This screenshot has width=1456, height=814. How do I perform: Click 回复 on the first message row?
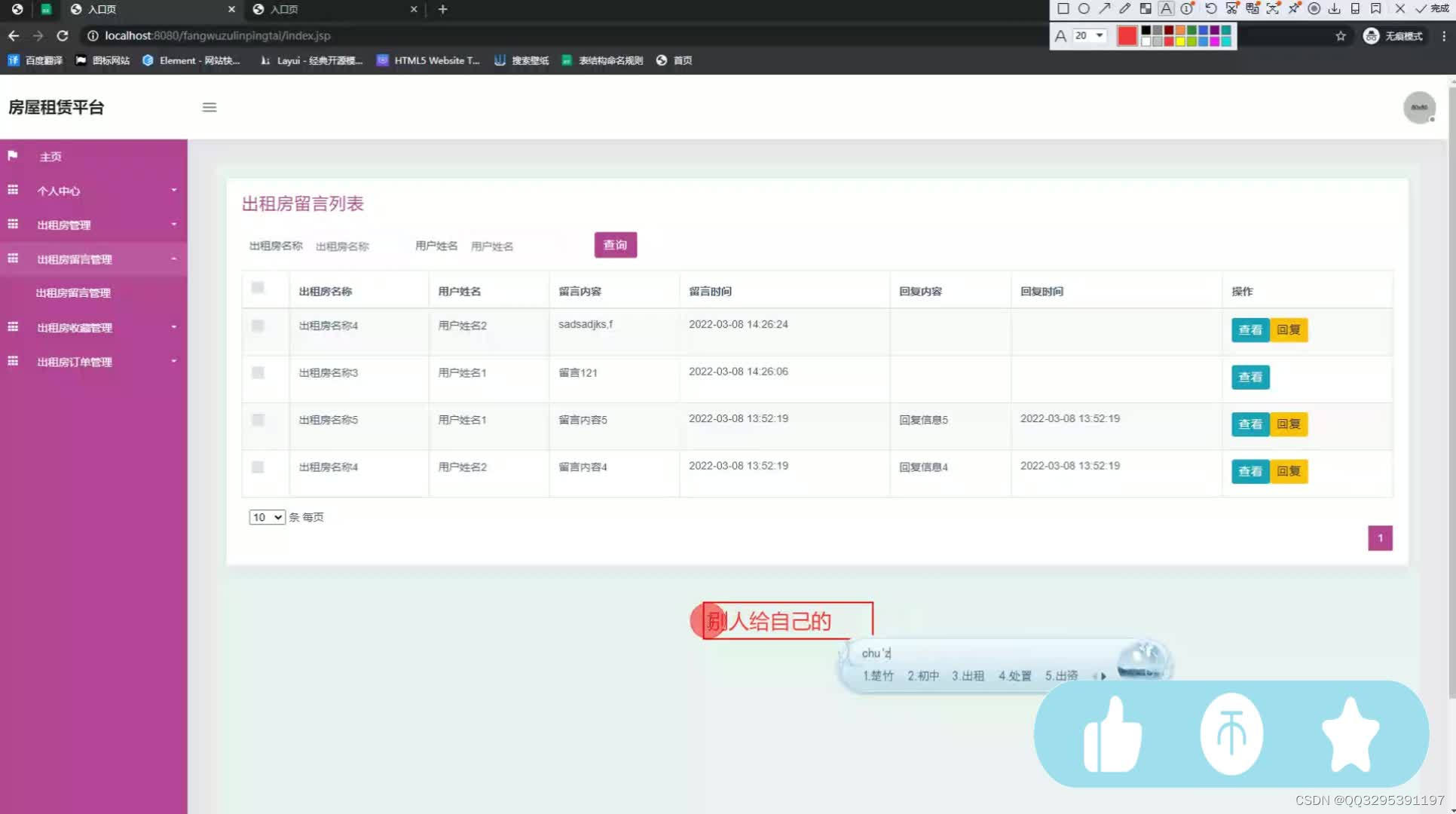point(1288,329)
